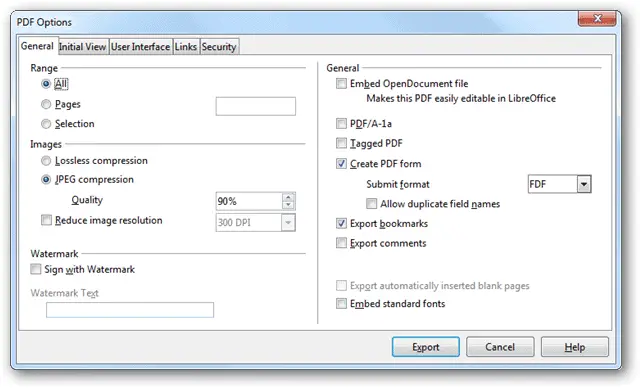
Task: Switch to the Initial View tab
Action: pyautogui.click(x=83, y=47)
